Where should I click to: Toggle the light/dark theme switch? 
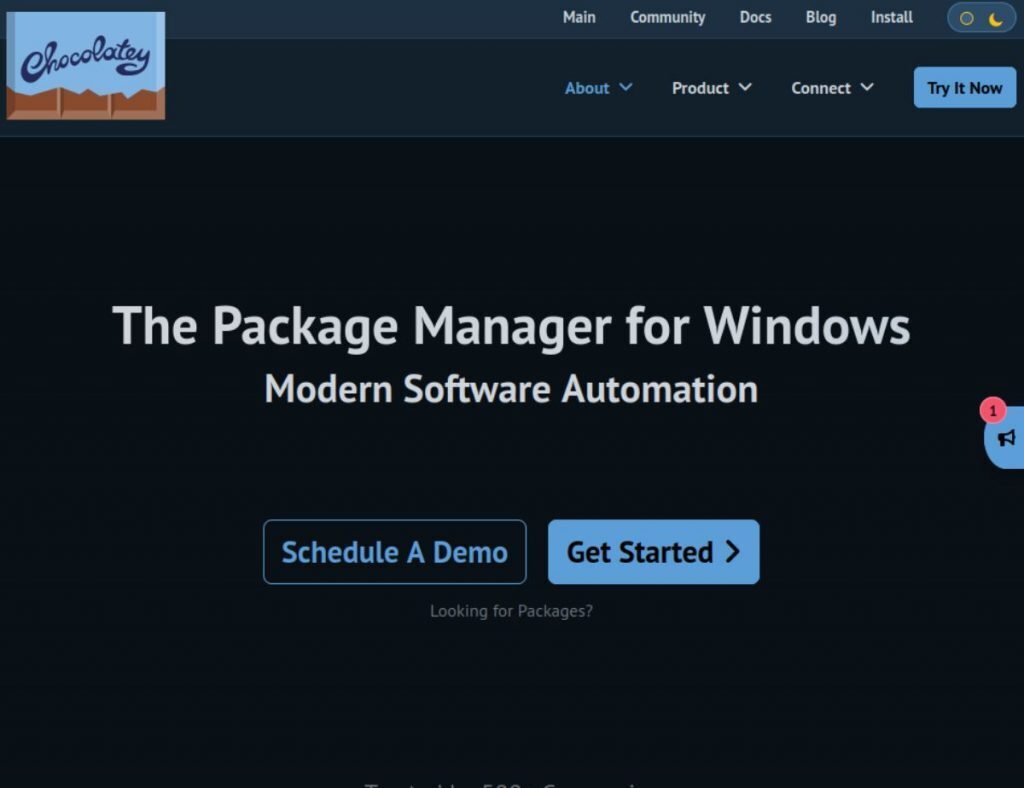click(980, 18)
